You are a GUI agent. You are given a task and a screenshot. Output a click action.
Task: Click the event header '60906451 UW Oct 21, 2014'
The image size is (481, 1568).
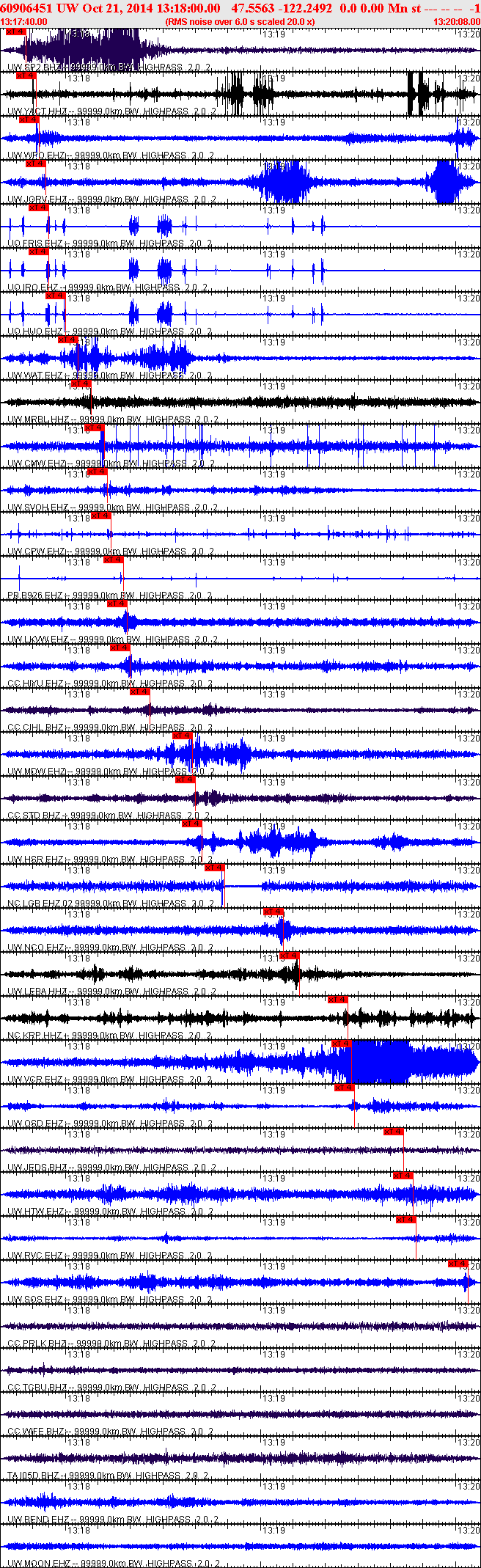(x=76, y=8)
